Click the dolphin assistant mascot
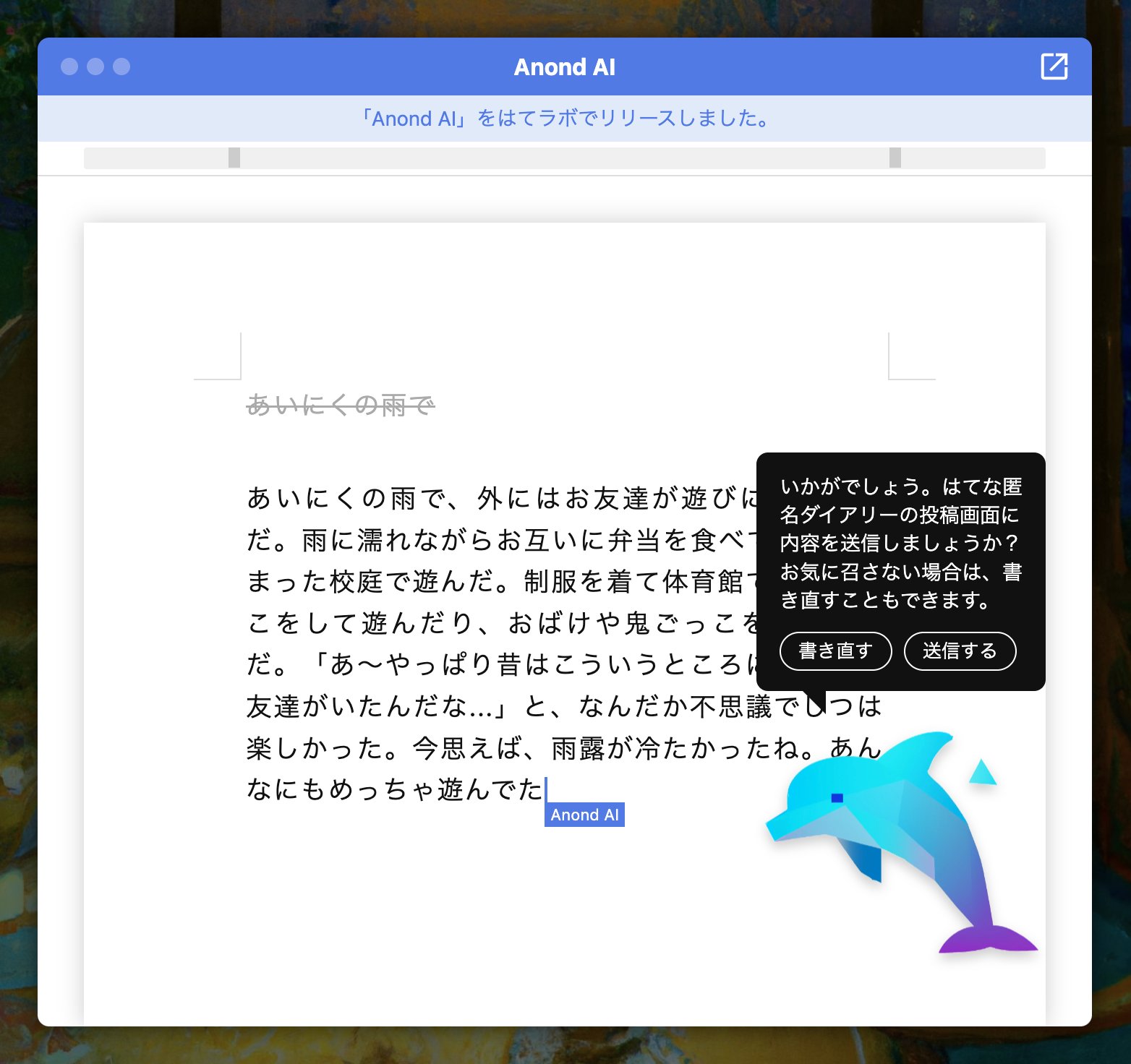This screenshot has width=1131, height=1064. click(900, 842)
